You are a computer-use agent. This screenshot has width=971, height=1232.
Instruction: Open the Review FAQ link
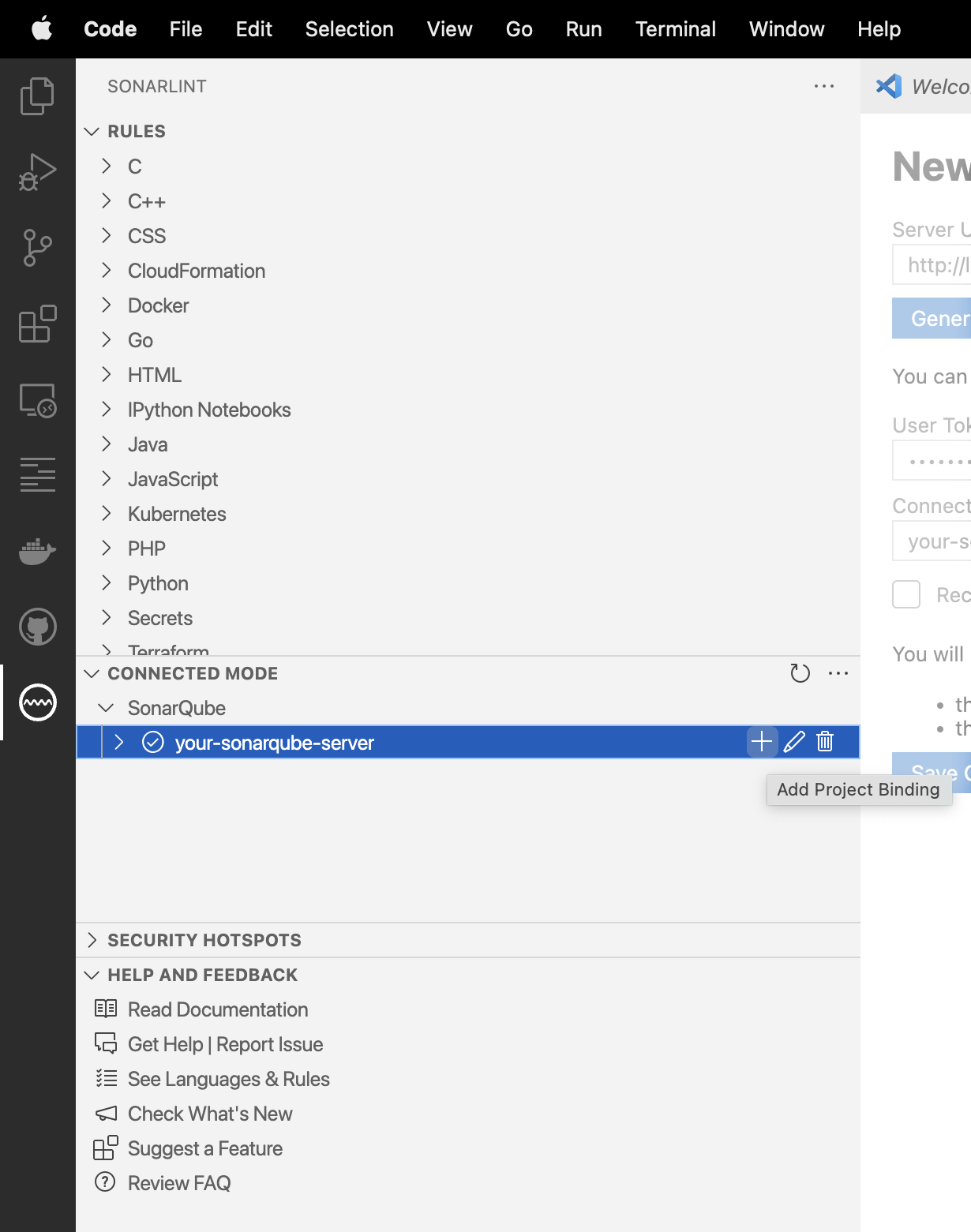click(x=179, y=1183)
